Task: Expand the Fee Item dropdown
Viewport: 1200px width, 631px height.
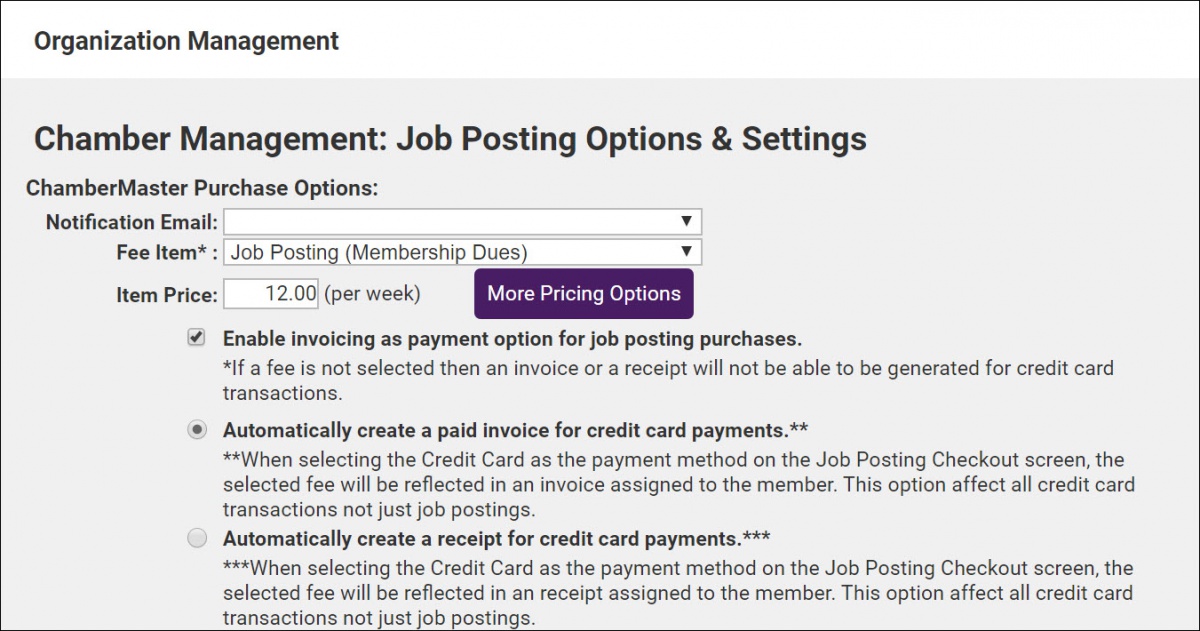Action: (462, 252)
